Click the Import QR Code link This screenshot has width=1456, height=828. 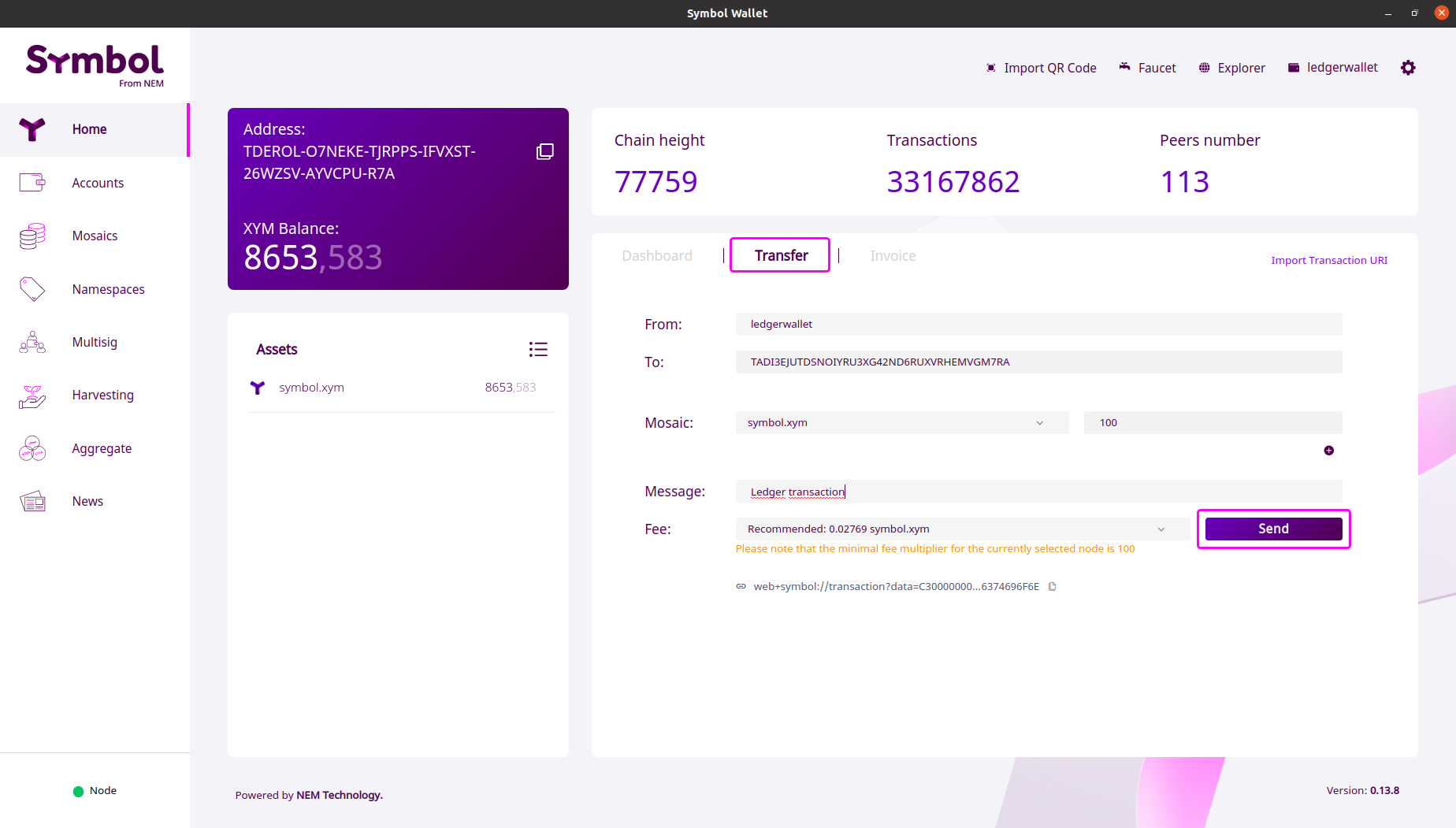[x=1050, y=68]
